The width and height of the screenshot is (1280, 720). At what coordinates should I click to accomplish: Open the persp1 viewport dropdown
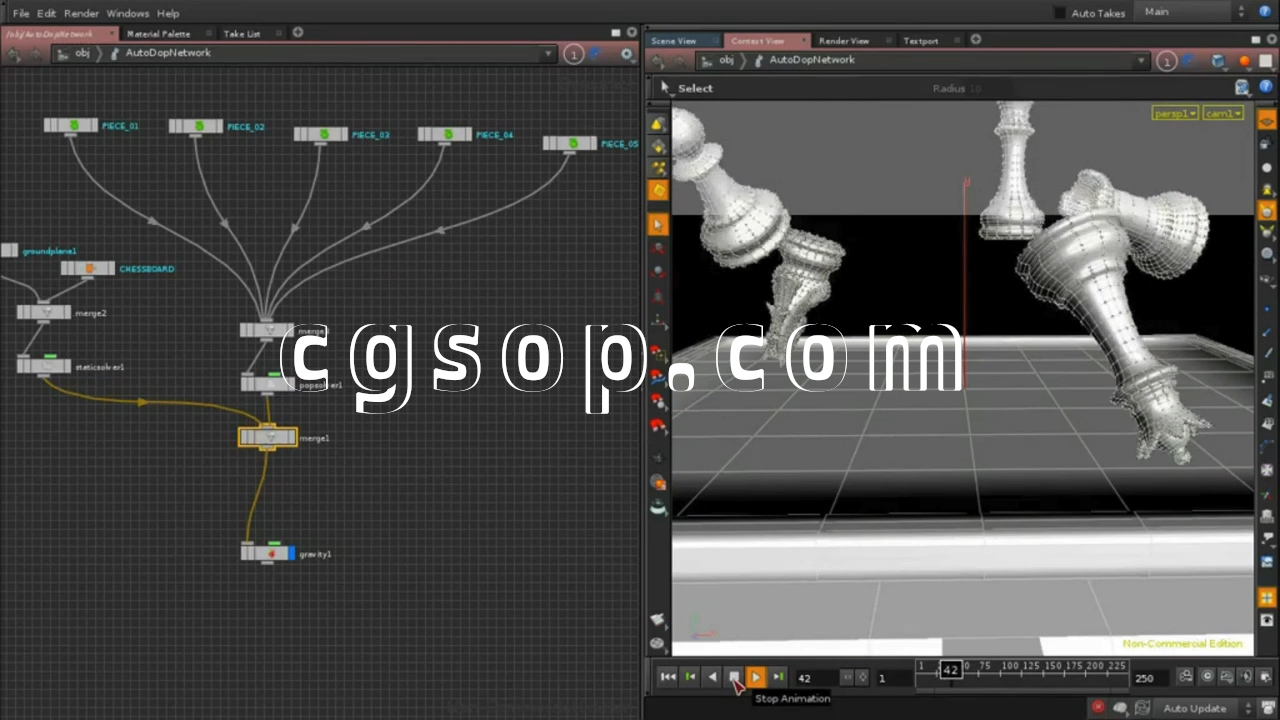[1175, 113]
